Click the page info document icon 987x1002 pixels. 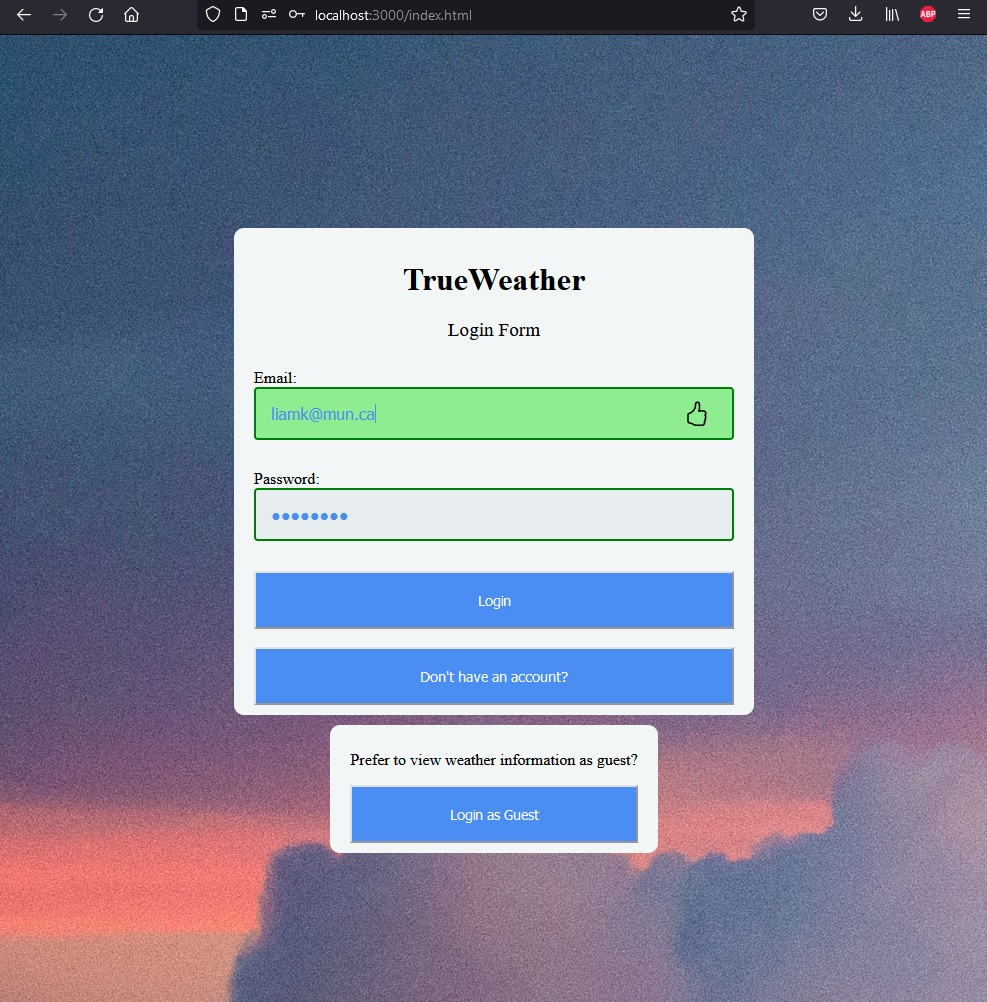coord(240,15)
